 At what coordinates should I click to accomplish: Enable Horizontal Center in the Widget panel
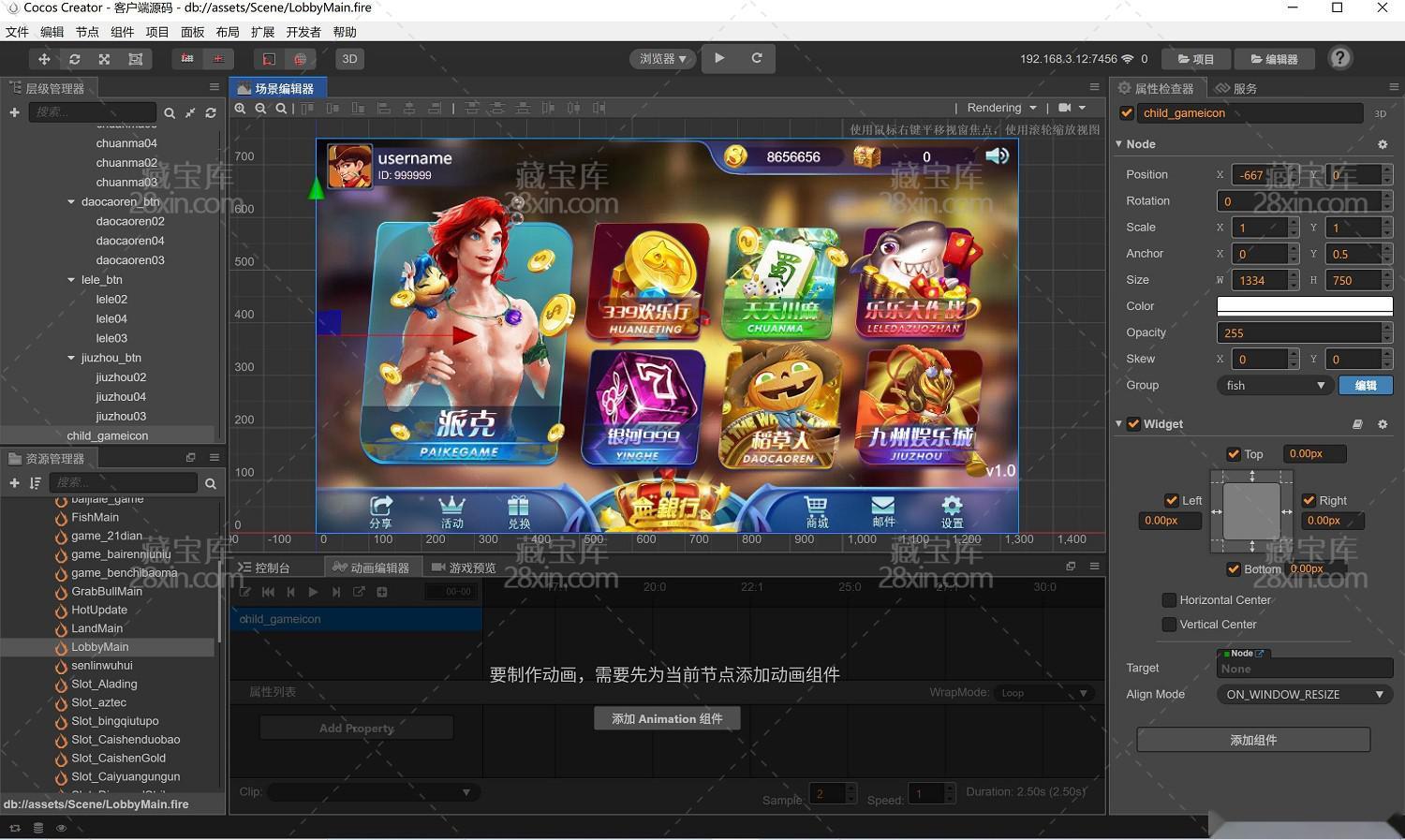[x=1169, y=599]
